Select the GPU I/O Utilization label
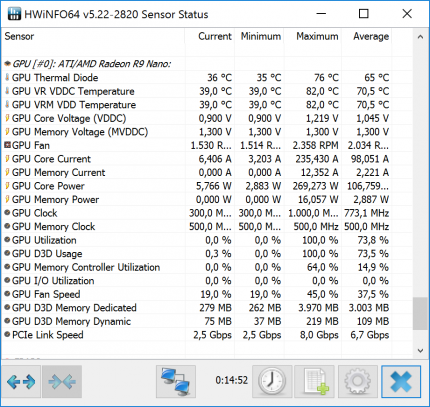Screen dimensions: 430x407 click(x=53, y=281)
